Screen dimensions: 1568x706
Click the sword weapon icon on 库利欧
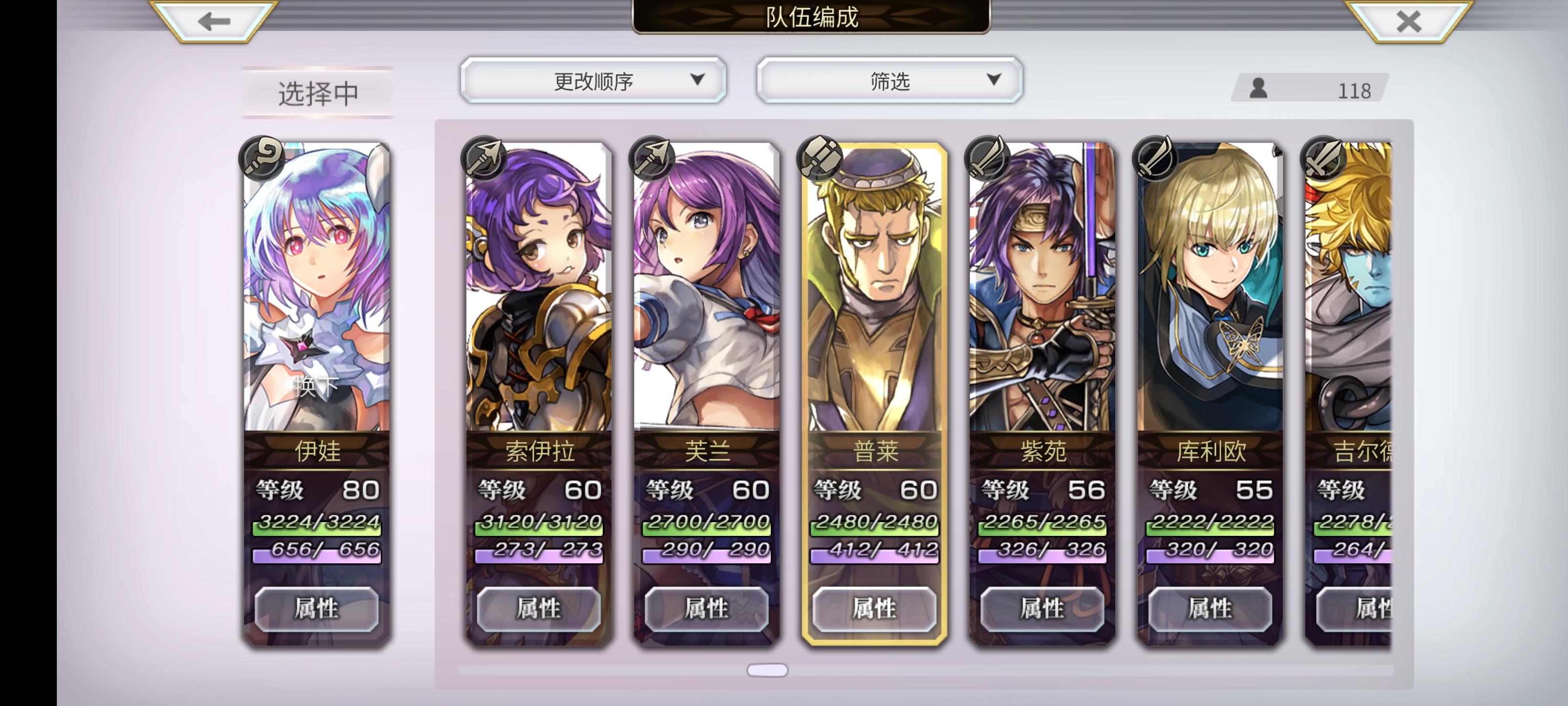click(x=1155, y=158)
